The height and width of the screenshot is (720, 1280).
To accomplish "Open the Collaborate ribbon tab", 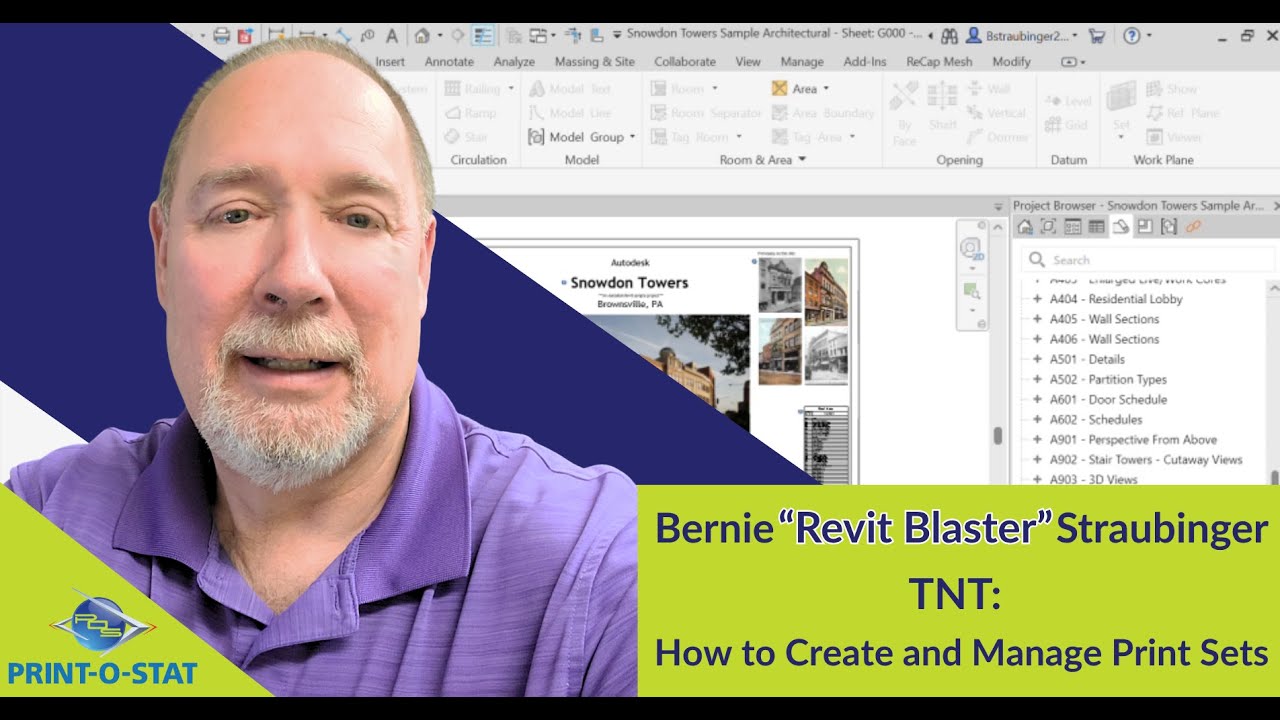I will pos(685,61).
